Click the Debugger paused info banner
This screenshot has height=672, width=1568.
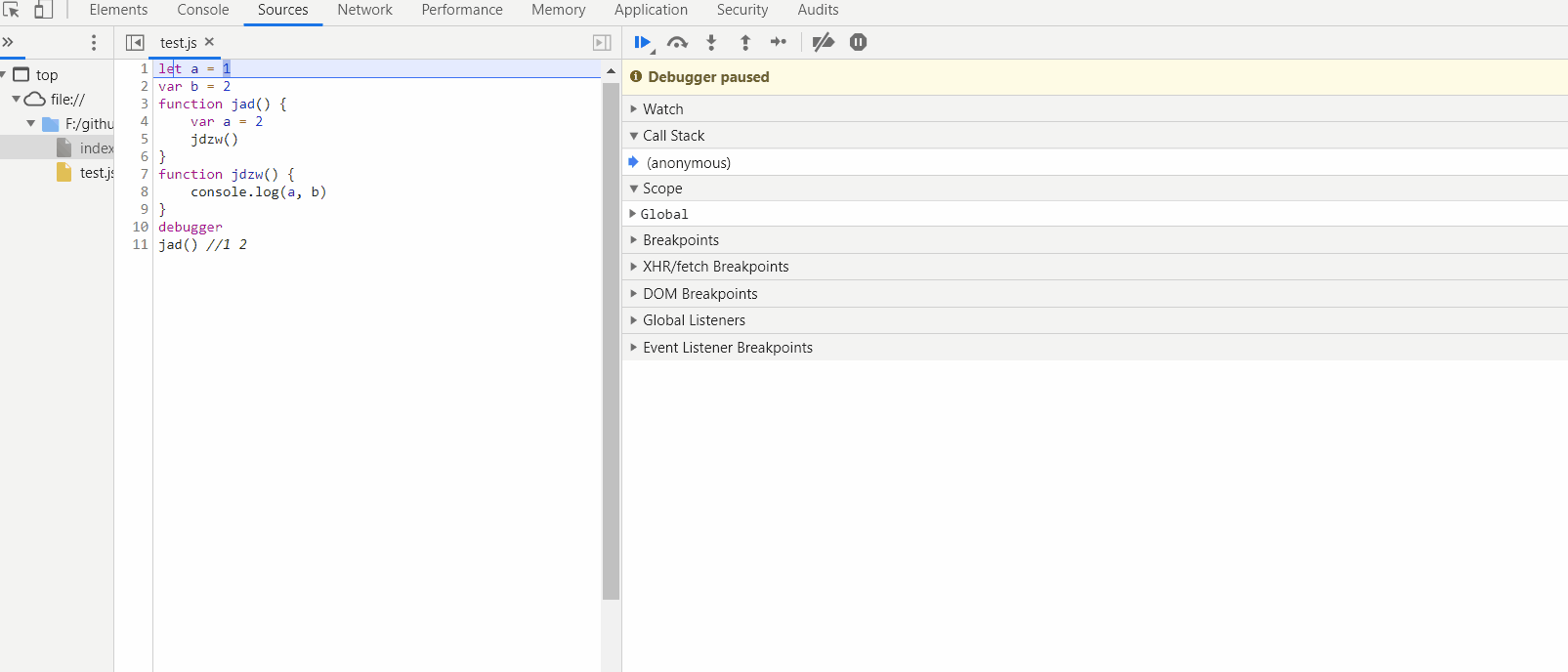click(1094, 77)
